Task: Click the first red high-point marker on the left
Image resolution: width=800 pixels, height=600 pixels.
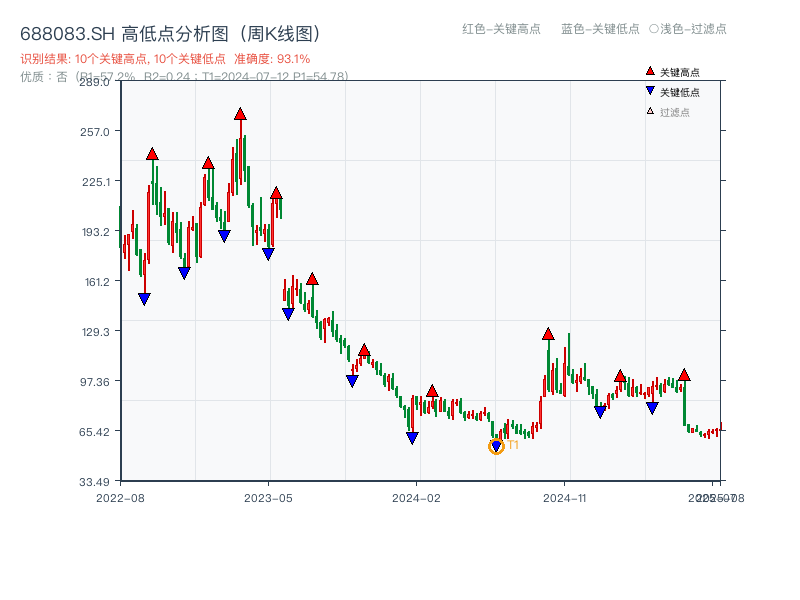Action: click(150, 154)
